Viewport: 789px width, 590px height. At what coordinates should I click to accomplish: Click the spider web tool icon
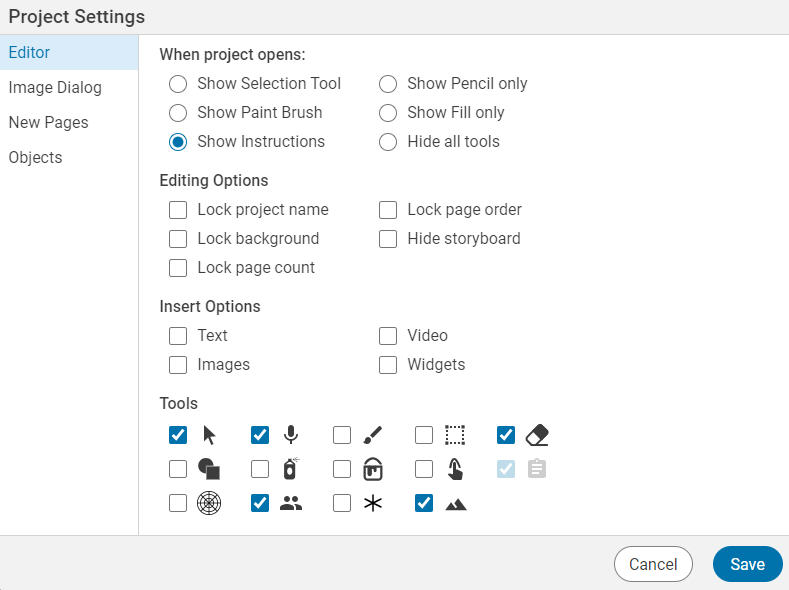pos(209,503)
